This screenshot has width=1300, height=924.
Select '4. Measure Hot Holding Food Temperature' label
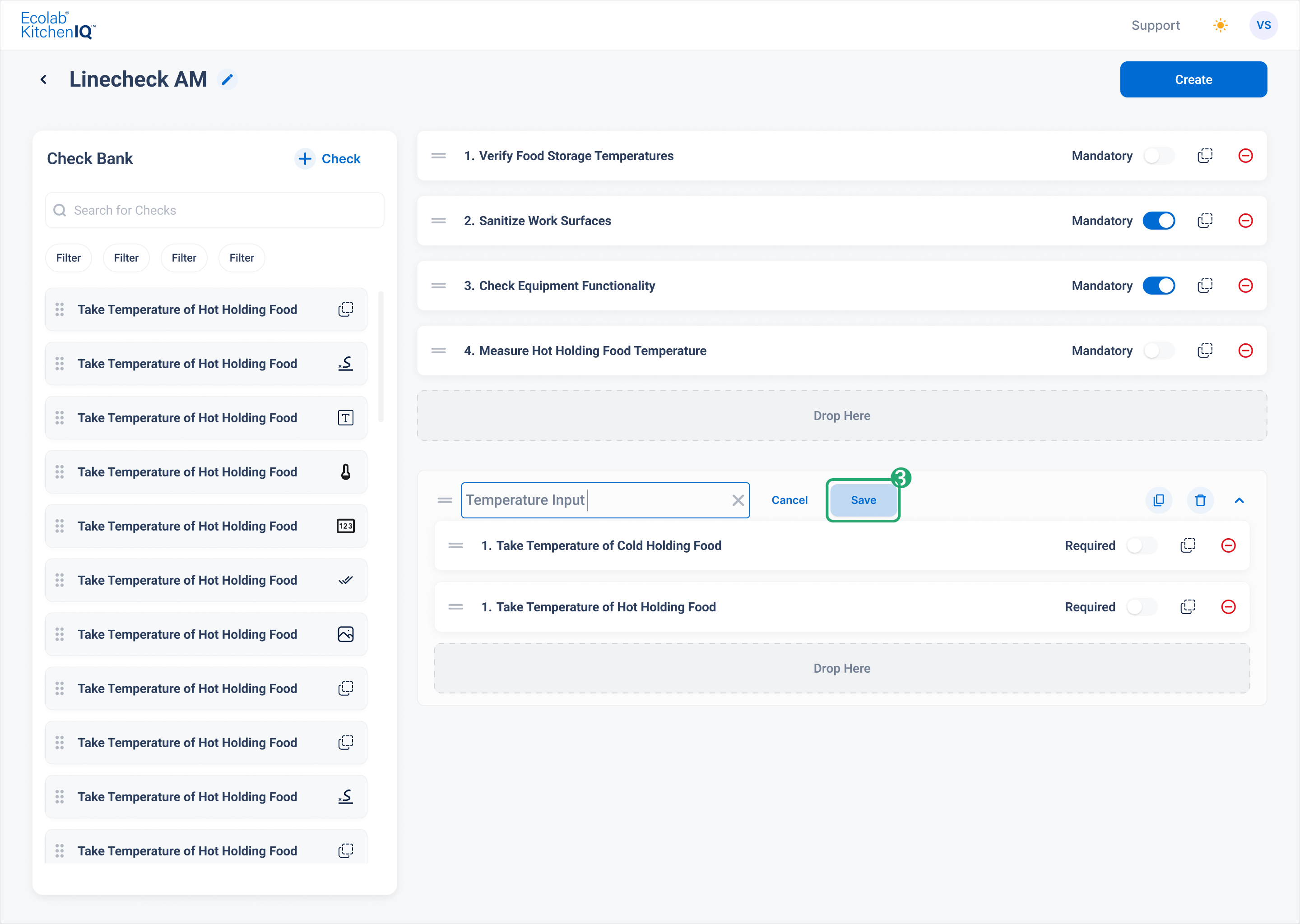pyautogui.click(x=585, y=351)
